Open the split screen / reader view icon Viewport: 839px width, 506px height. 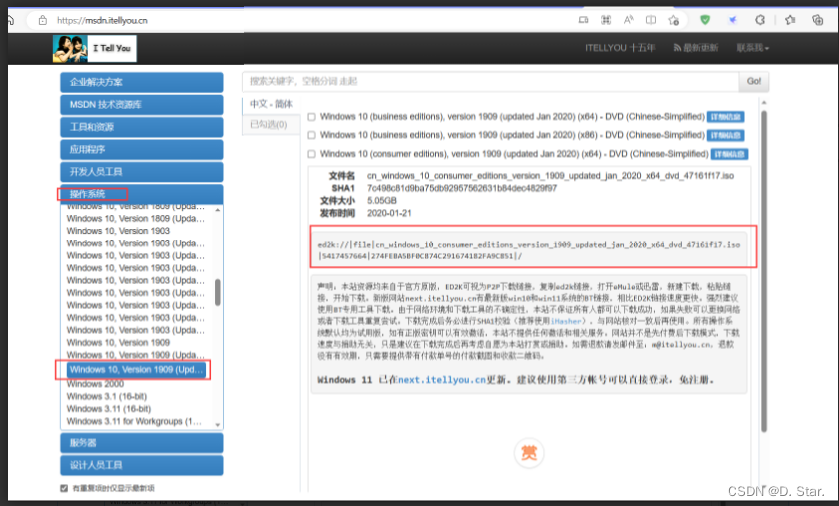tap(651, 20)
